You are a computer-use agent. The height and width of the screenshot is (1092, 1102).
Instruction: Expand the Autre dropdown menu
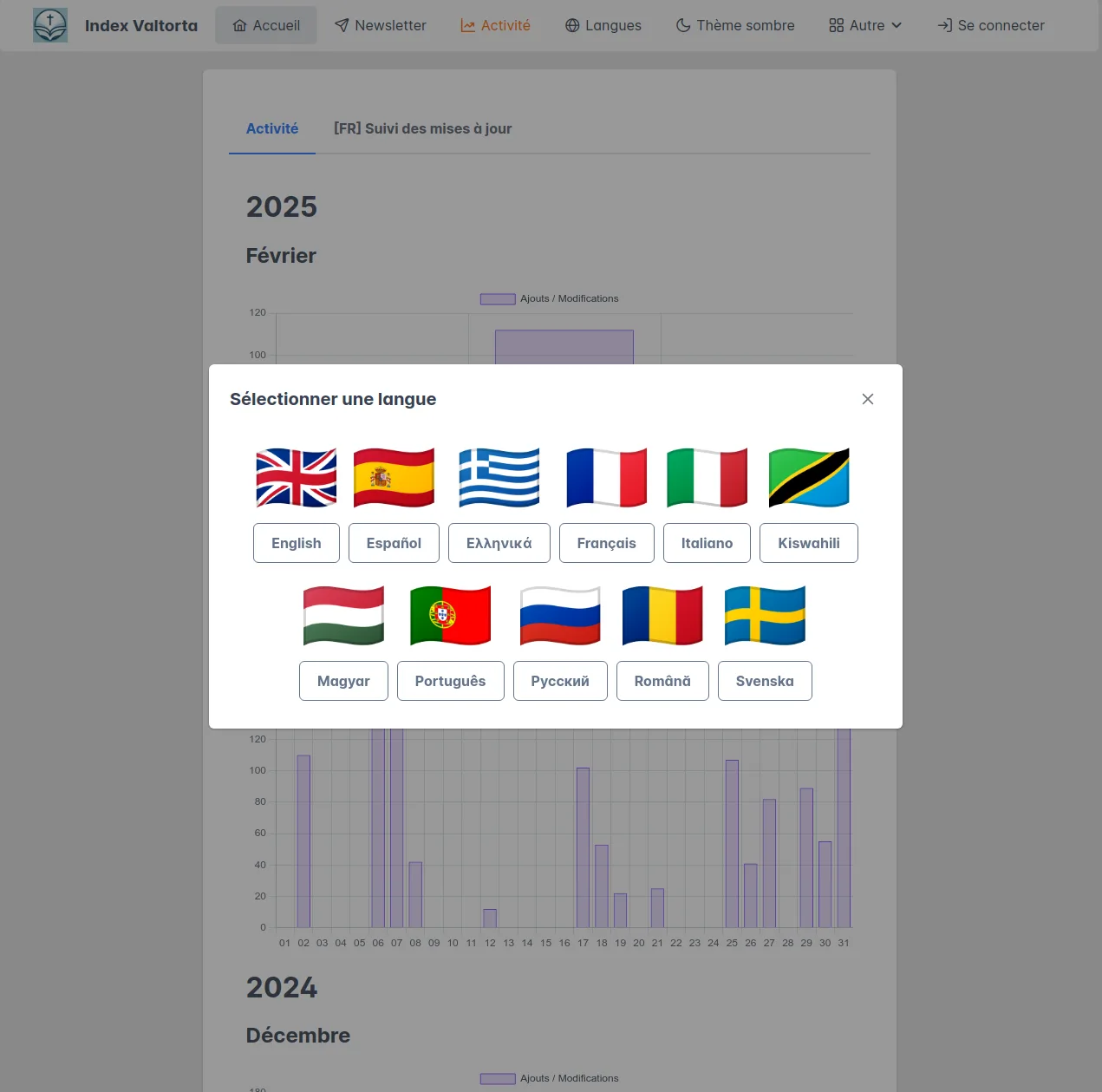865,25
